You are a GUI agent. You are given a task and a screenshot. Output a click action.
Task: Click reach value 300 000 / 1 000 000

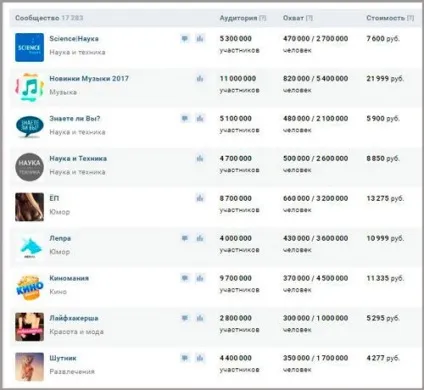pos(315,318)
